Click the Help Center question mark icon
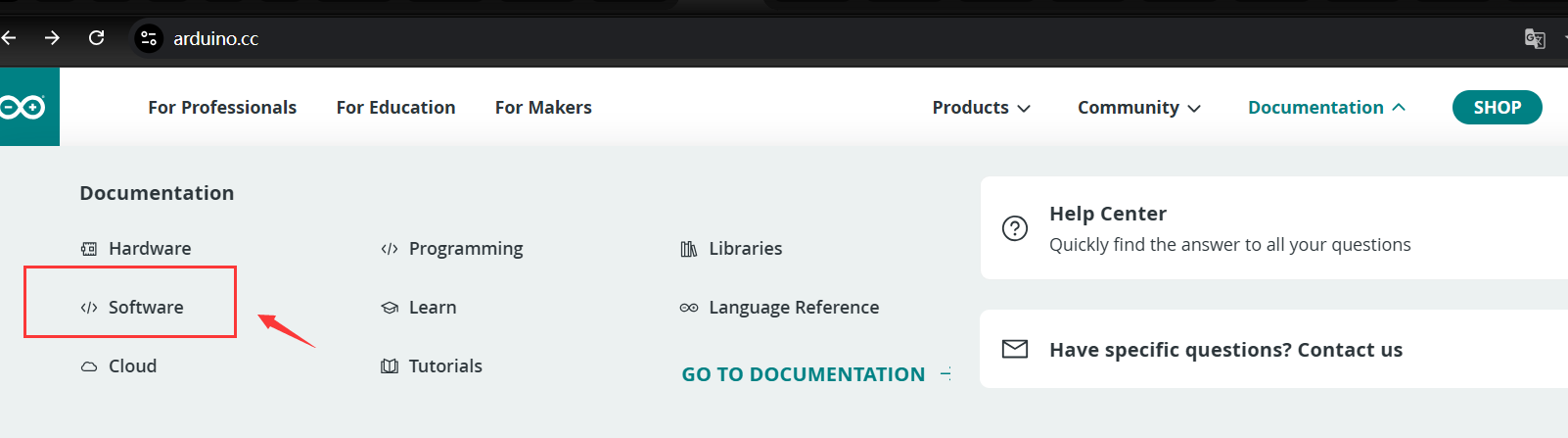This screenshot has height=438, width=1568. pos(1015,228)
